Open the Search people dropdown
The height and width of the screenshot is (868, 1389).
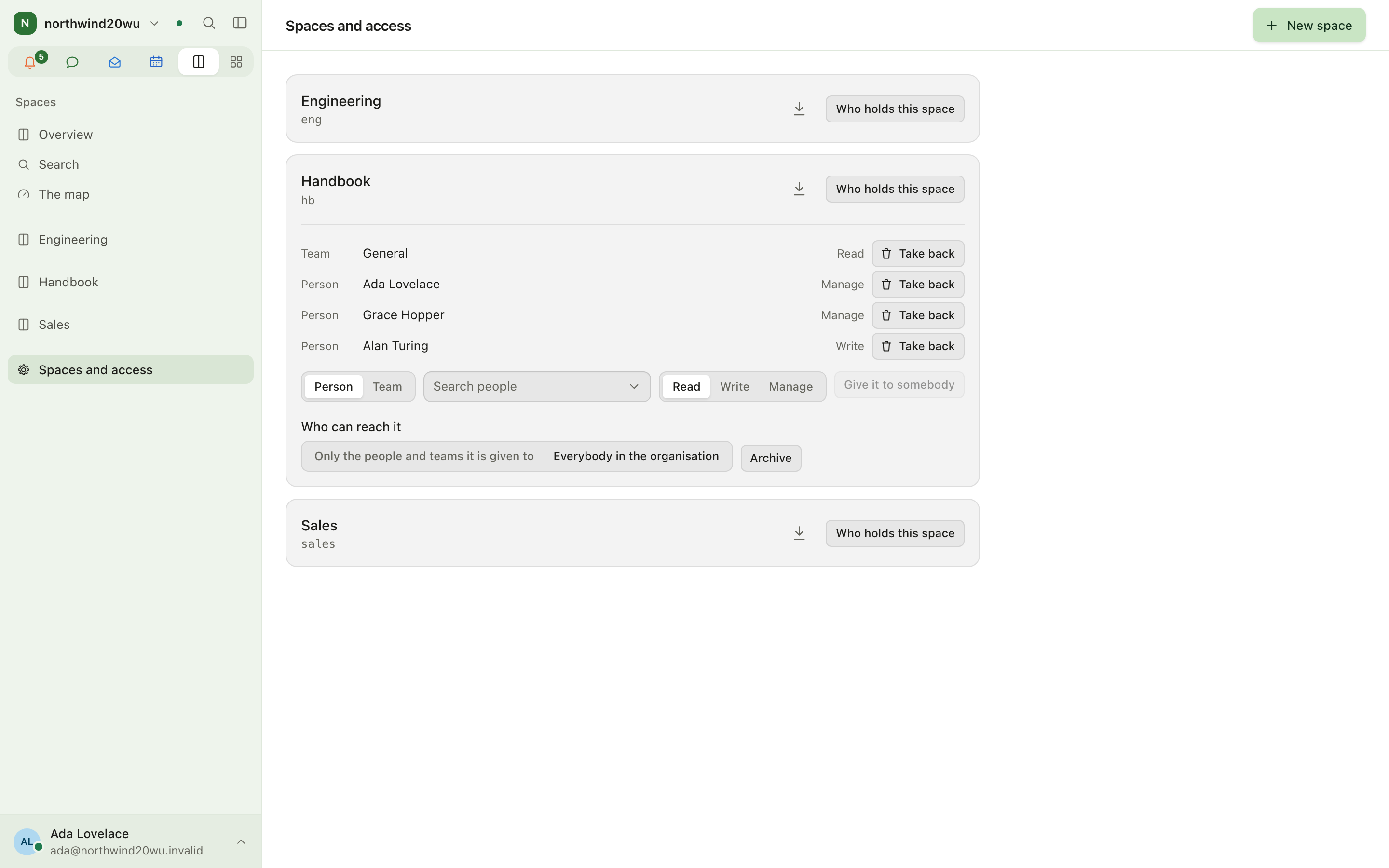[x=537, y=386]
